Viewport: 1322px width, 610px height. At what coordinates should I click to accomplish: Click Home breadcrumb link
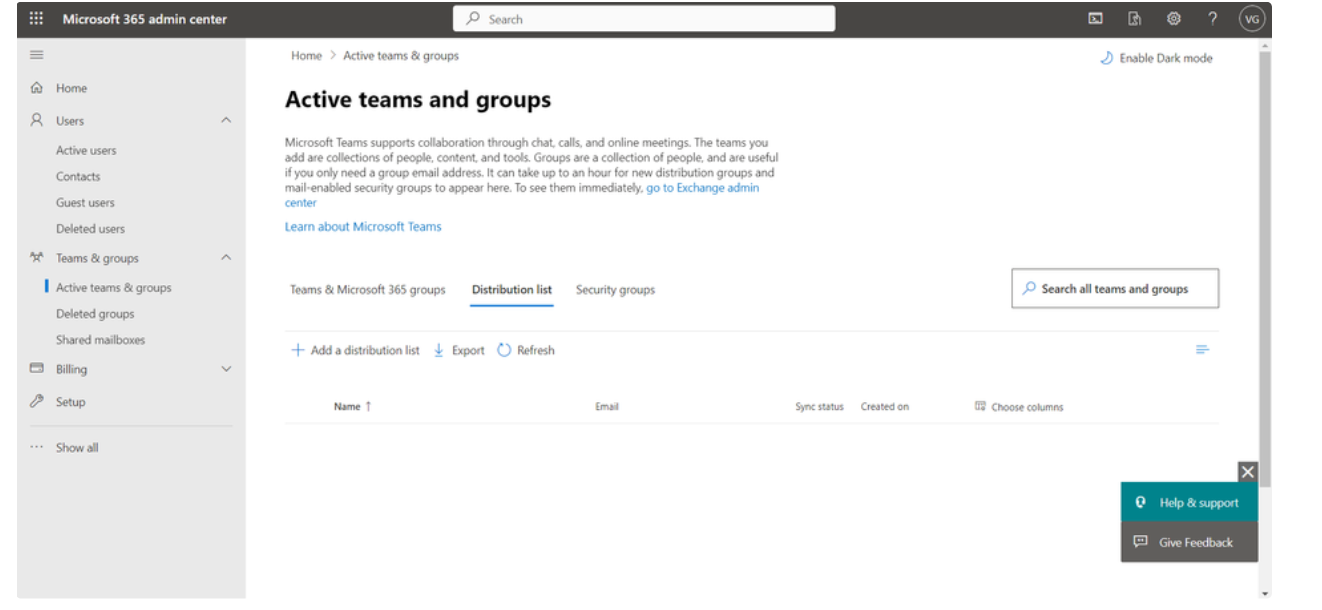click(x=307, y=56)
